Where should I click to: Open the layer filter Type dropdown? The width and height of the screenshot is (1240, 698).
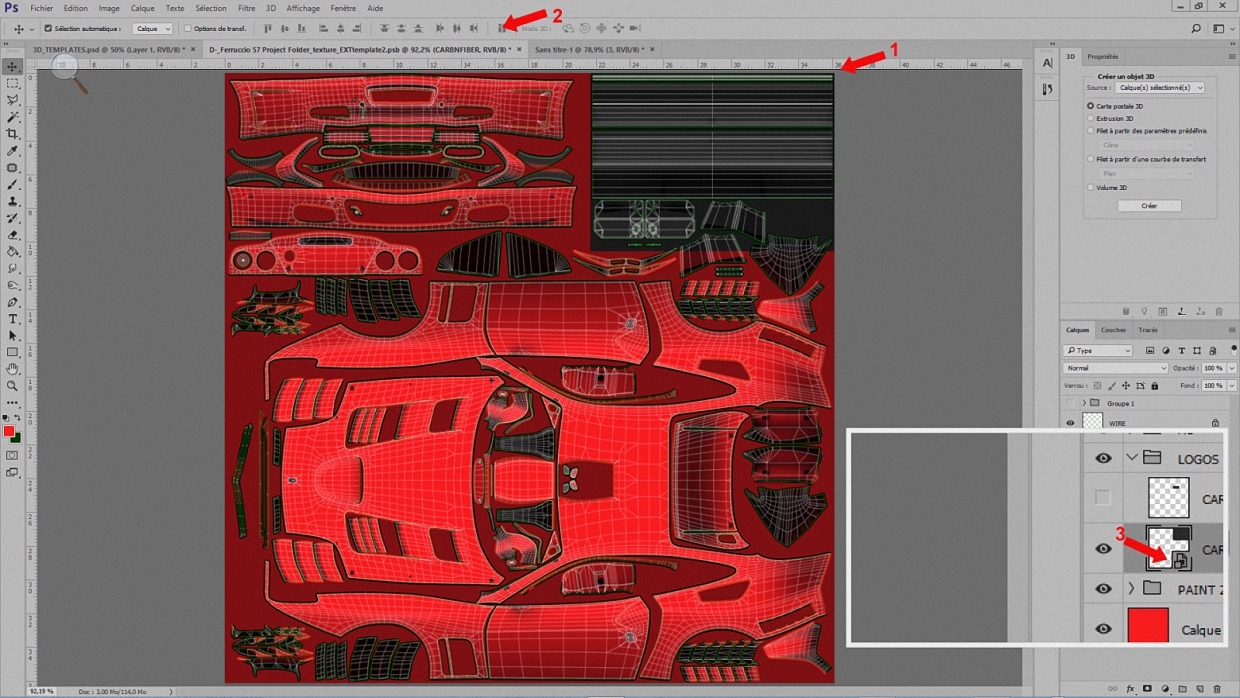tap(1098, 351)
